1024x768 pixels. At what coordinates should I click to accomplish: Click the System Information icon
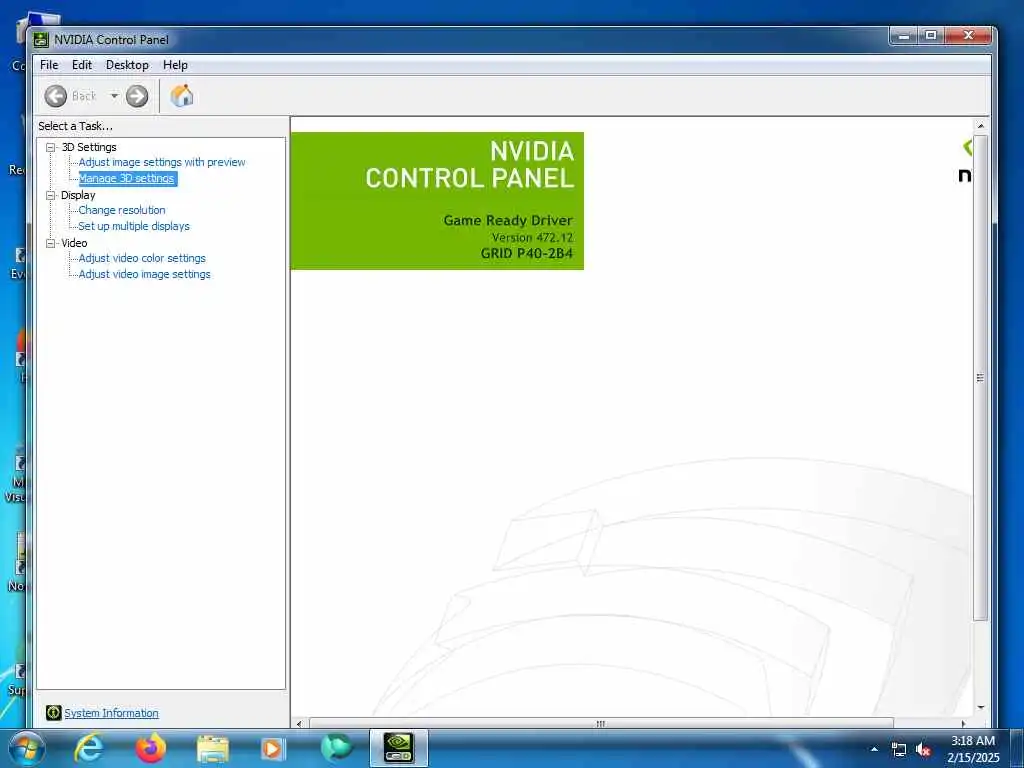click(54, 712)
